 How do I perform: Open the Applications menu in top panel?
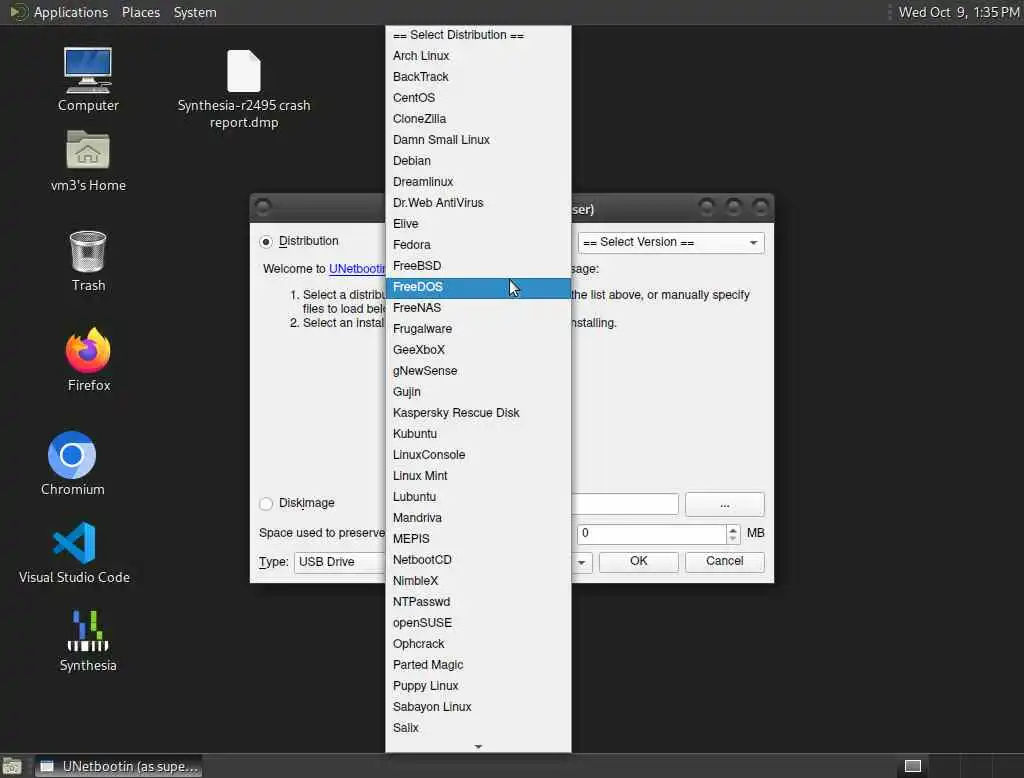(71, 12)
